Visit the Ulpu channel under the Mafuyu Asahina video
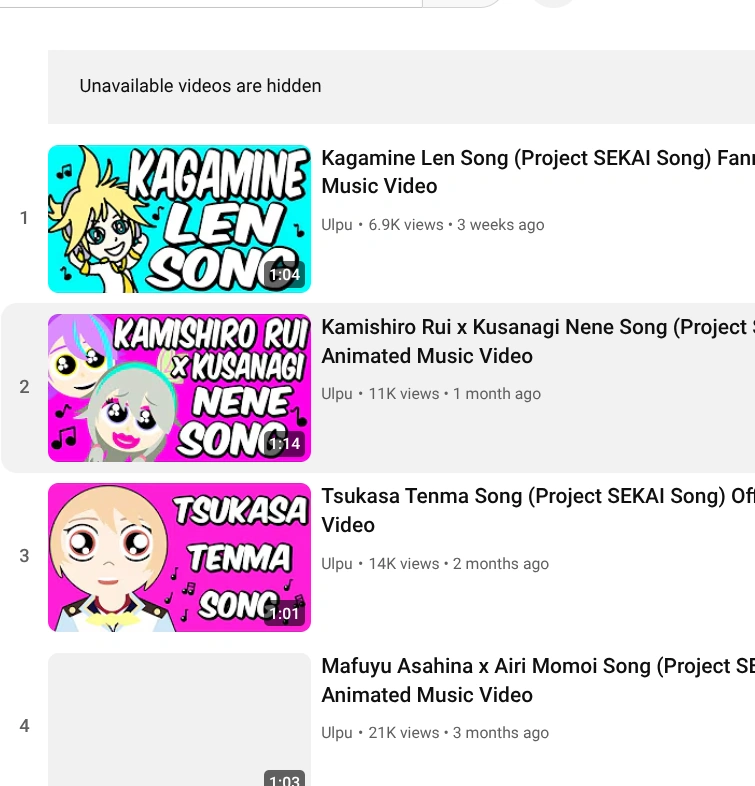755x786 pixels. 337,732
